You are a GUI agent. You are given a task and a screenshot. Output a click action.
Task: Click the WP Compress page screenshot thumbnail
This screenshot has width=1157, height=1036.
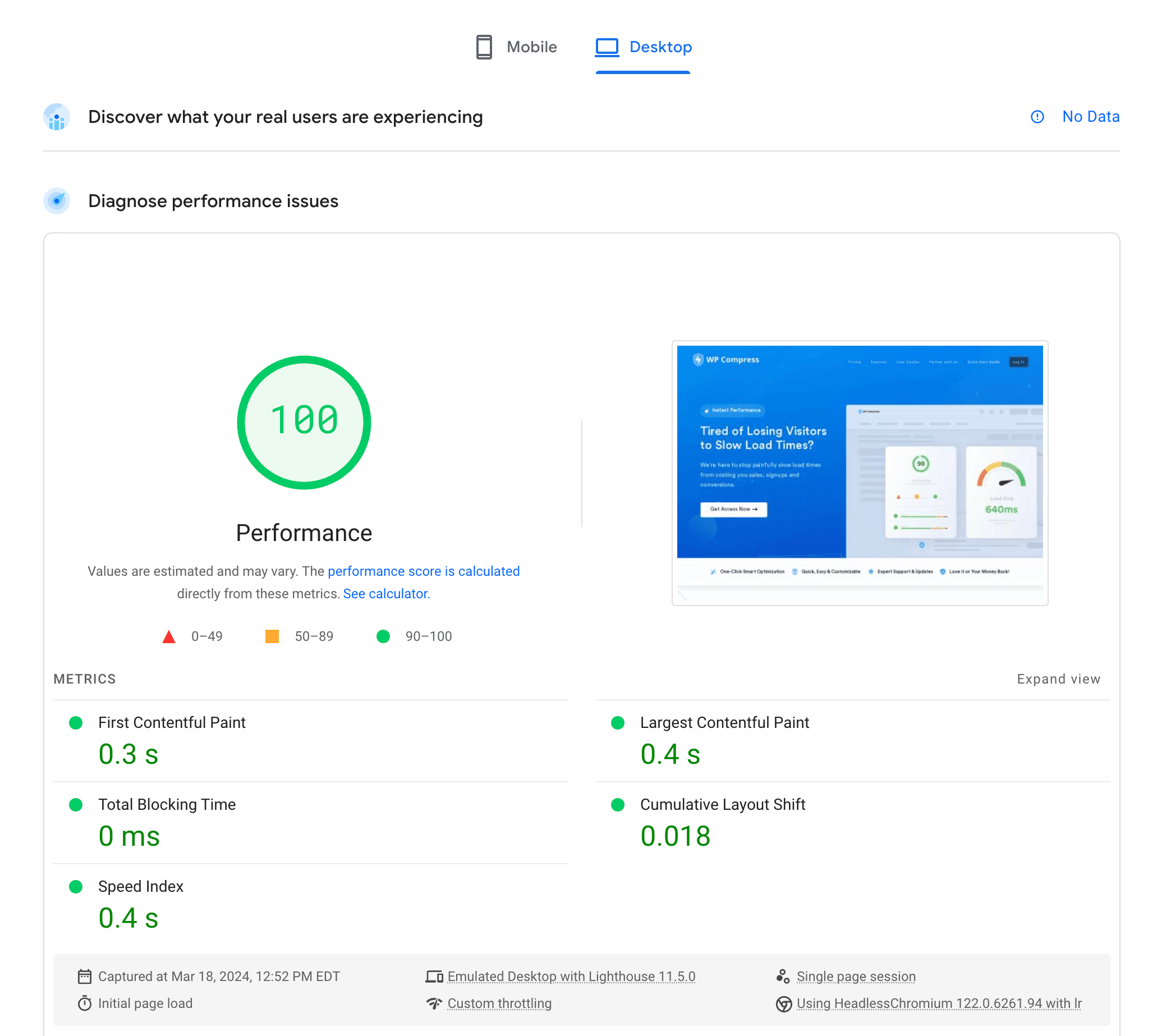click(x=860, y=473)
